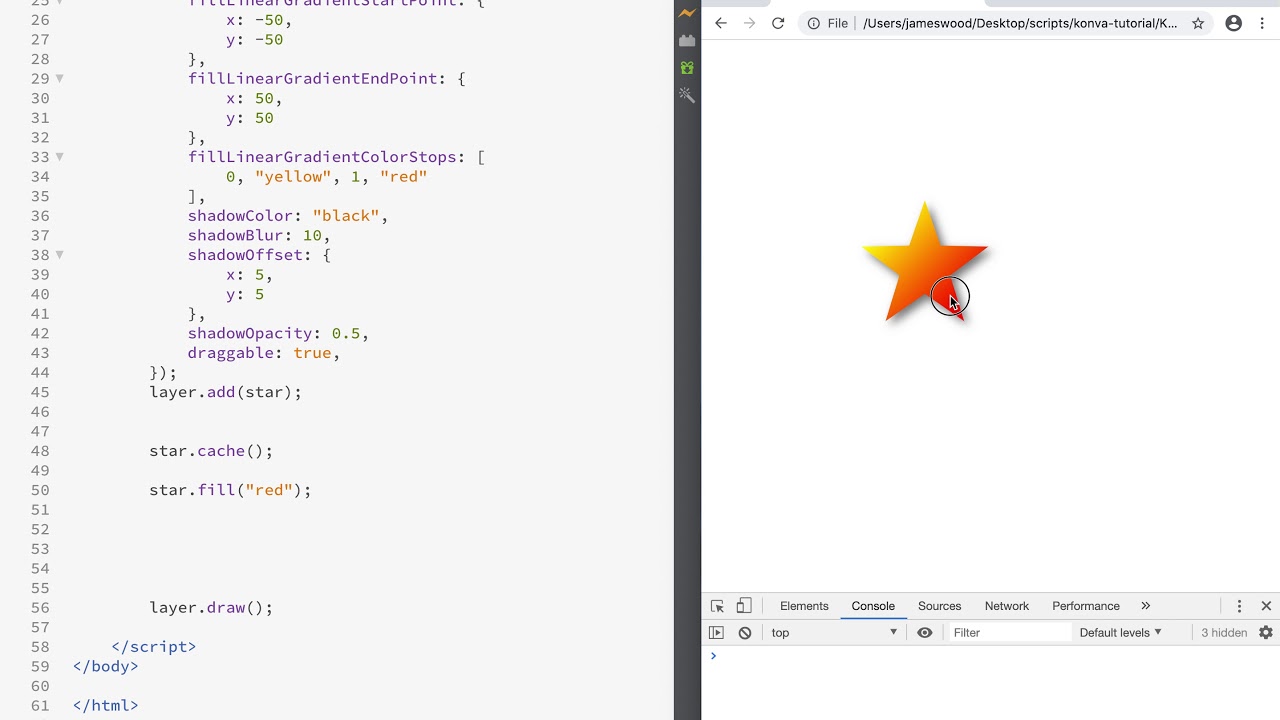
Task: Click 'shadowBlur: 10,' in the code
Action: [x=259, y=235]
